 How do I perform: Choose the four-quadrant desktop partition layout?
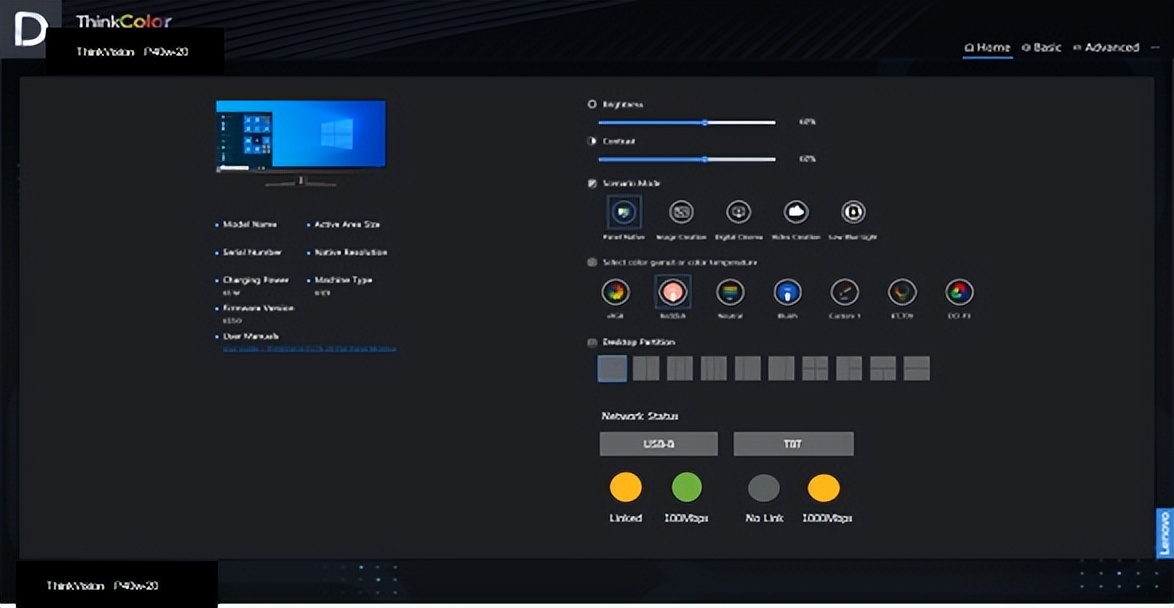tap(815, 369)
